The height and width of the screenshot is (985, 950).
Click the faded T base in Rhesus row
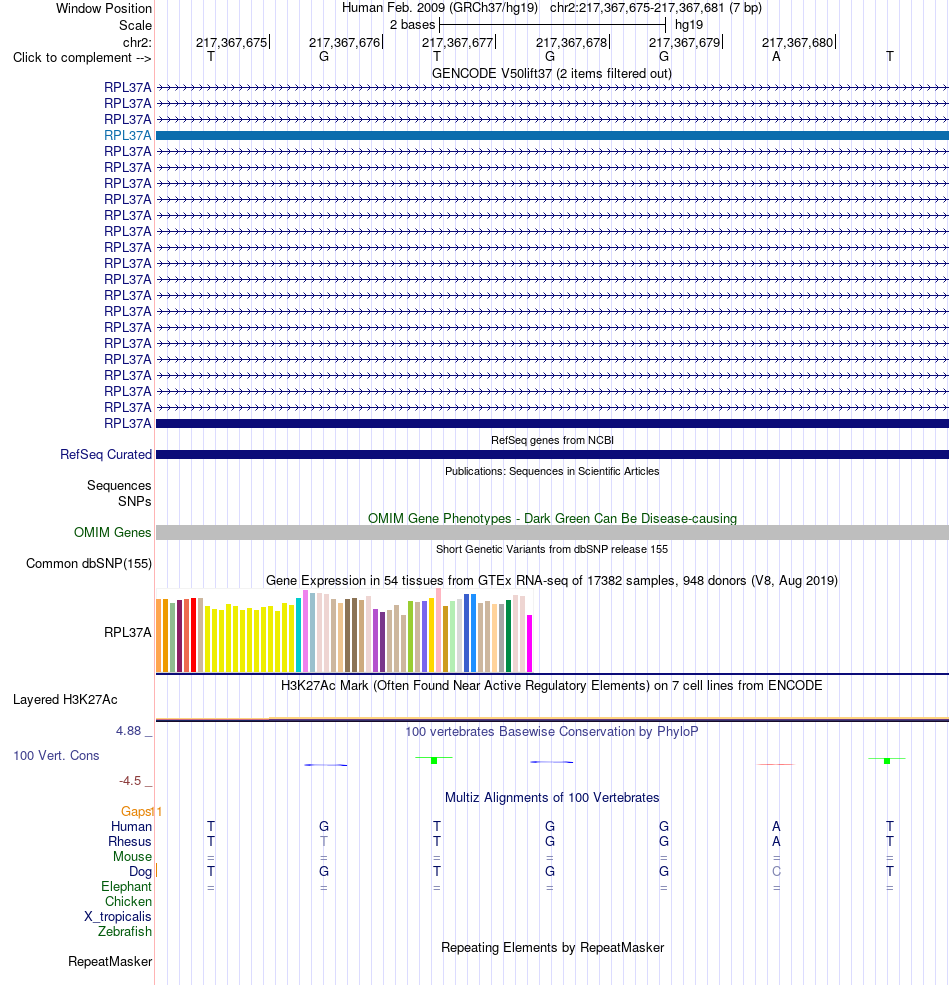(x=324, y=841)
